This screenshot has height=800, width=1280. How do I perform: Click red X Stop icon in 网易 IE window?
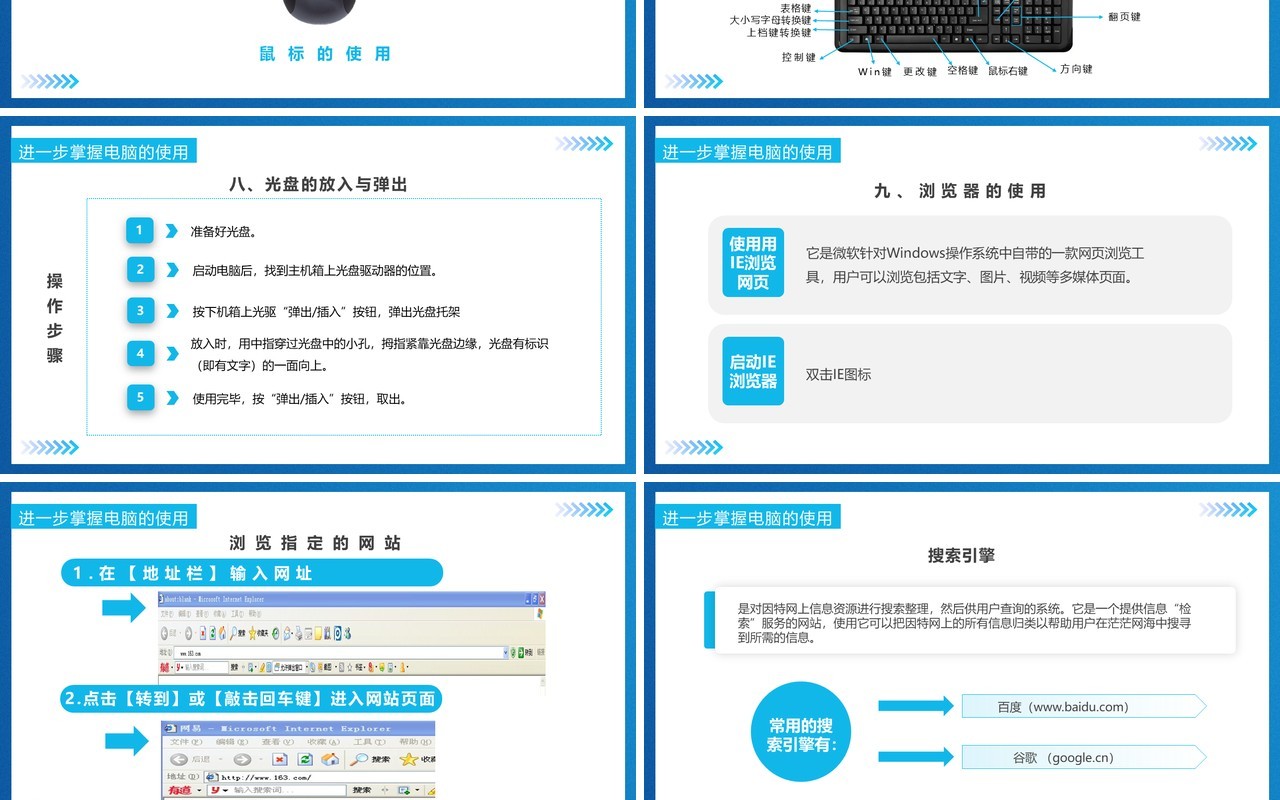tap(280, 759)
